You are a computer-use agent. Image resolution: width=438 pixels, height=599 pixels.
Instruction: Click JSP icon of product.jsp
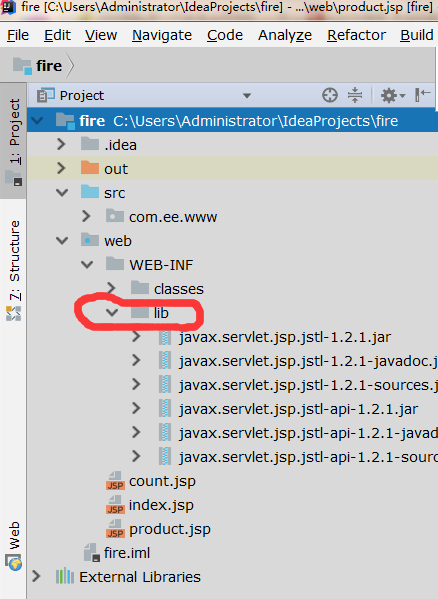pos(115,529)
